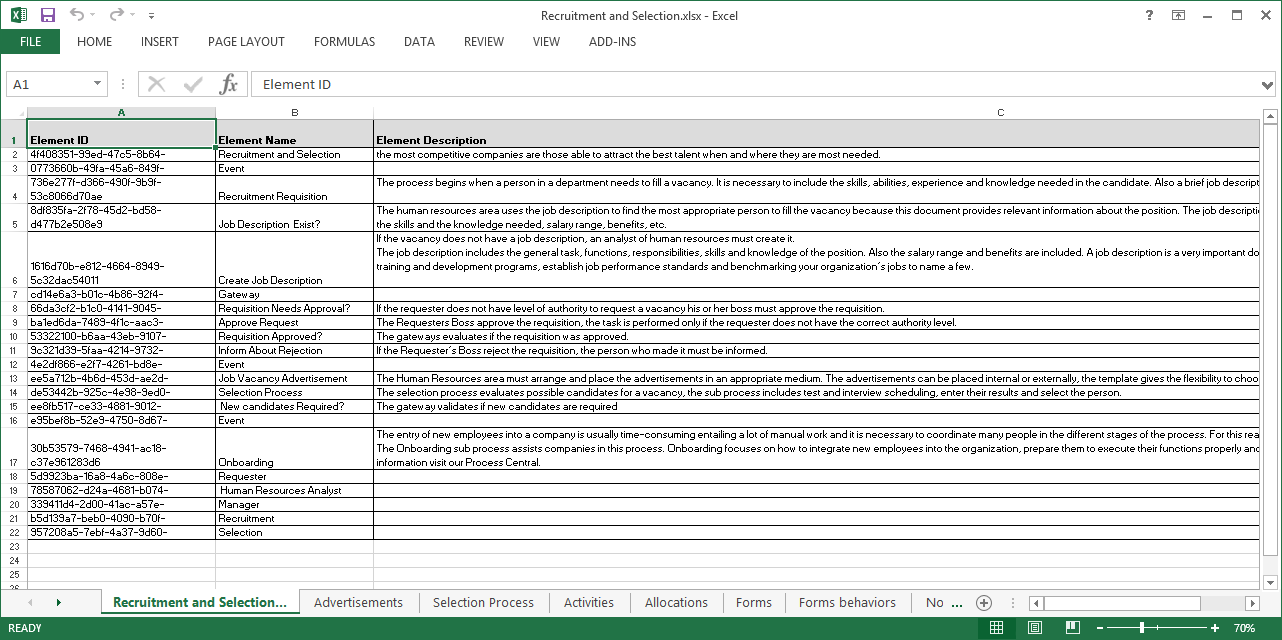Click the Excel application icon in title bar
The image size is (1282, 640).
(18, 15)
